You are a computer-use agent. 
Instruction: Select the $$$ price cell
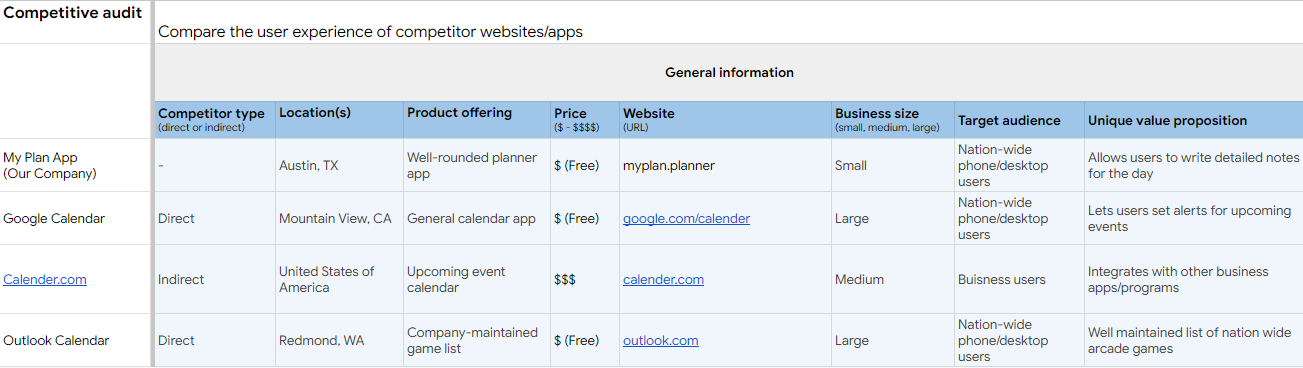(584, 279)
